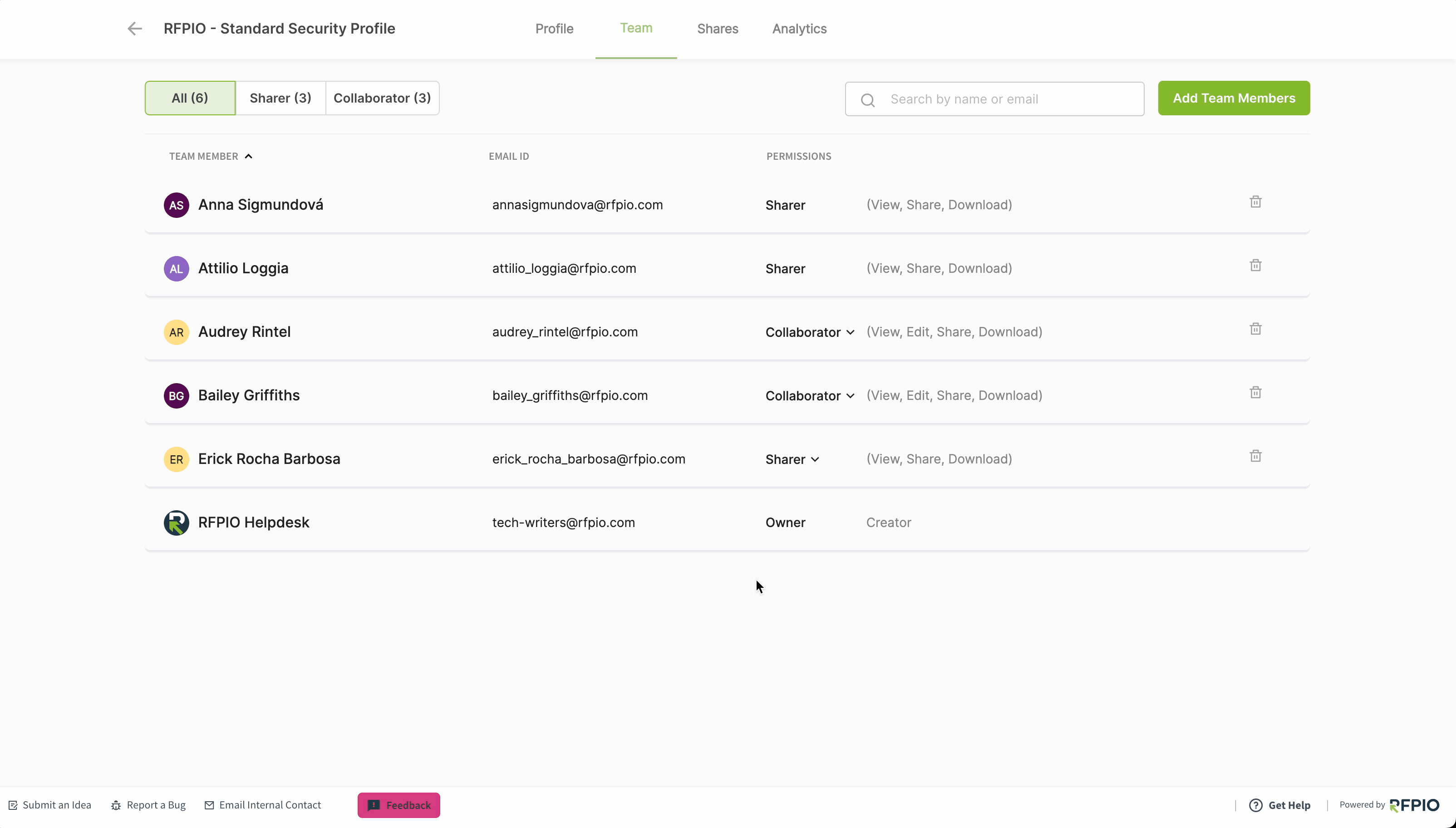Filter list to Sharer (3)
Image resolution: width=1456 pixels, height=828 pixels.
point(280,98)
